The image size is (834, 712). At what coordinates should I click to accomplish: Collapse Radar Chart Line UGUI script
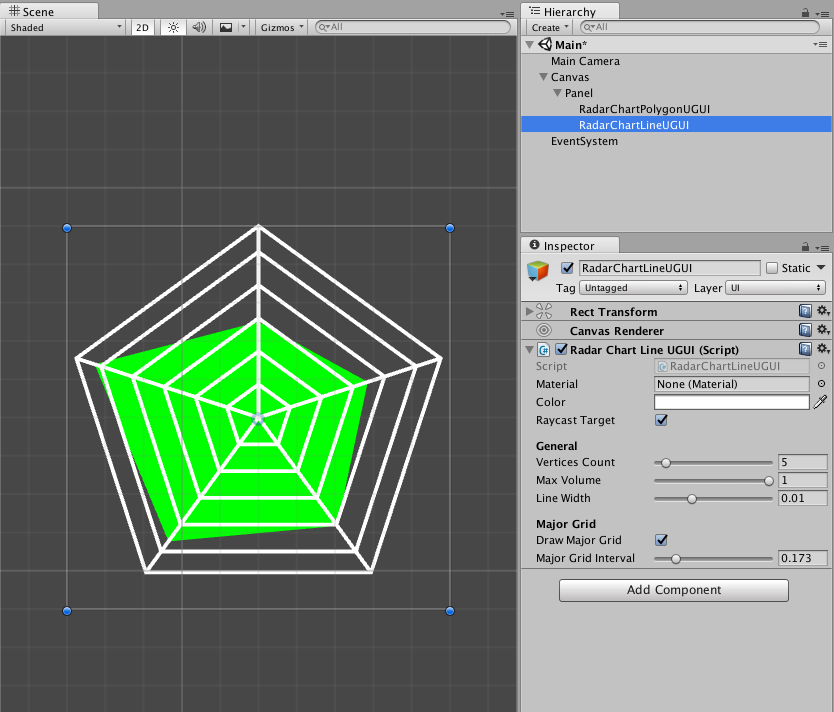coord(529,349)
